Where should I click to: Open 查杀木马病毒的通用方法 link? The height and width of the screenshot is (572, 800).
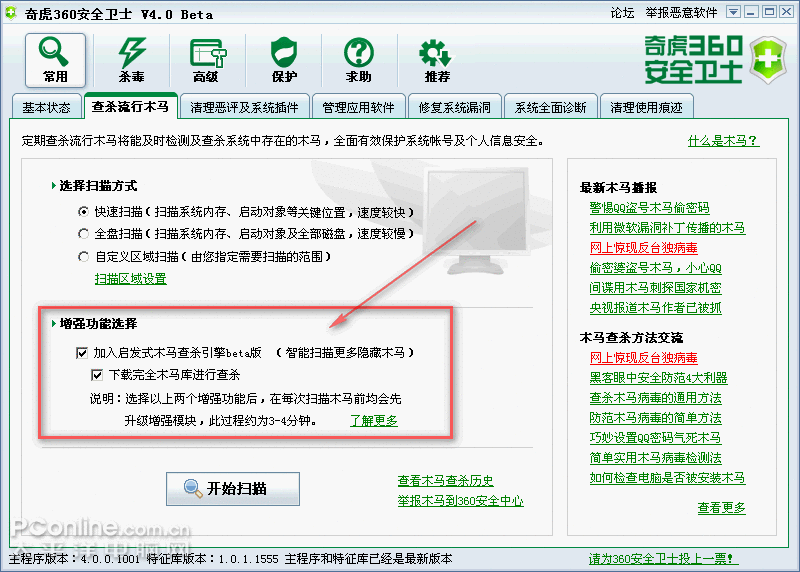click(x=656, y=397)
